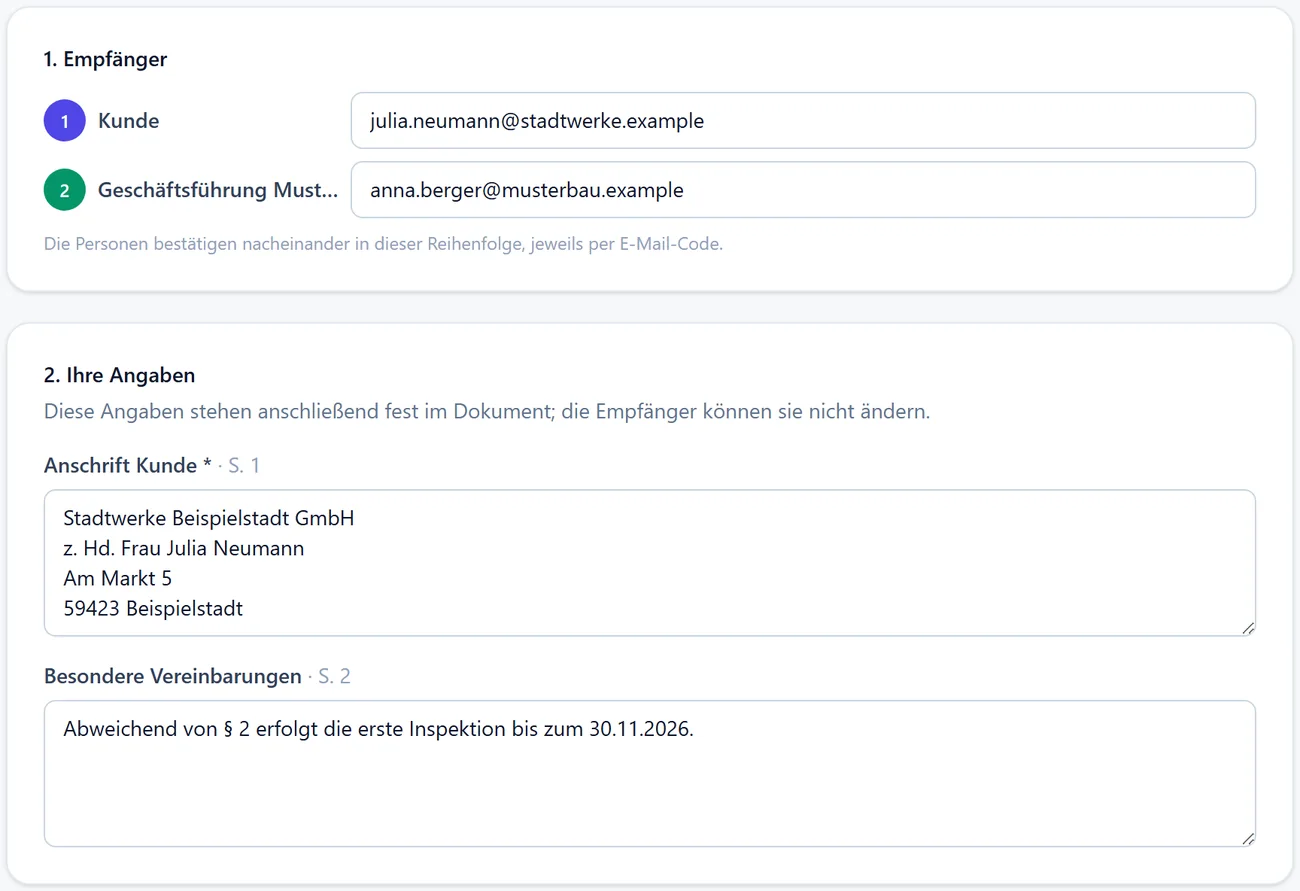Click the Anschrift Kunde text area
This screenshot has height=891, width=1300.
coord(650,563)
